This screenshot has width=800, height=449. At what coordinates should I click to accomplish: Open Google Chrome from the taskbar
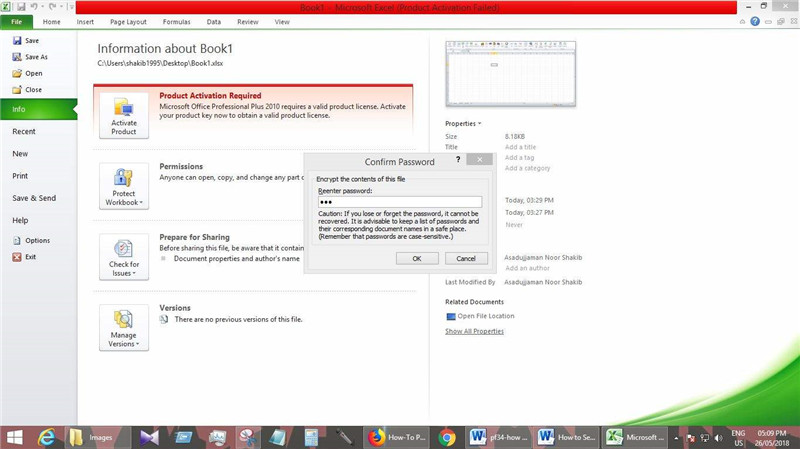tap(447, 437)
